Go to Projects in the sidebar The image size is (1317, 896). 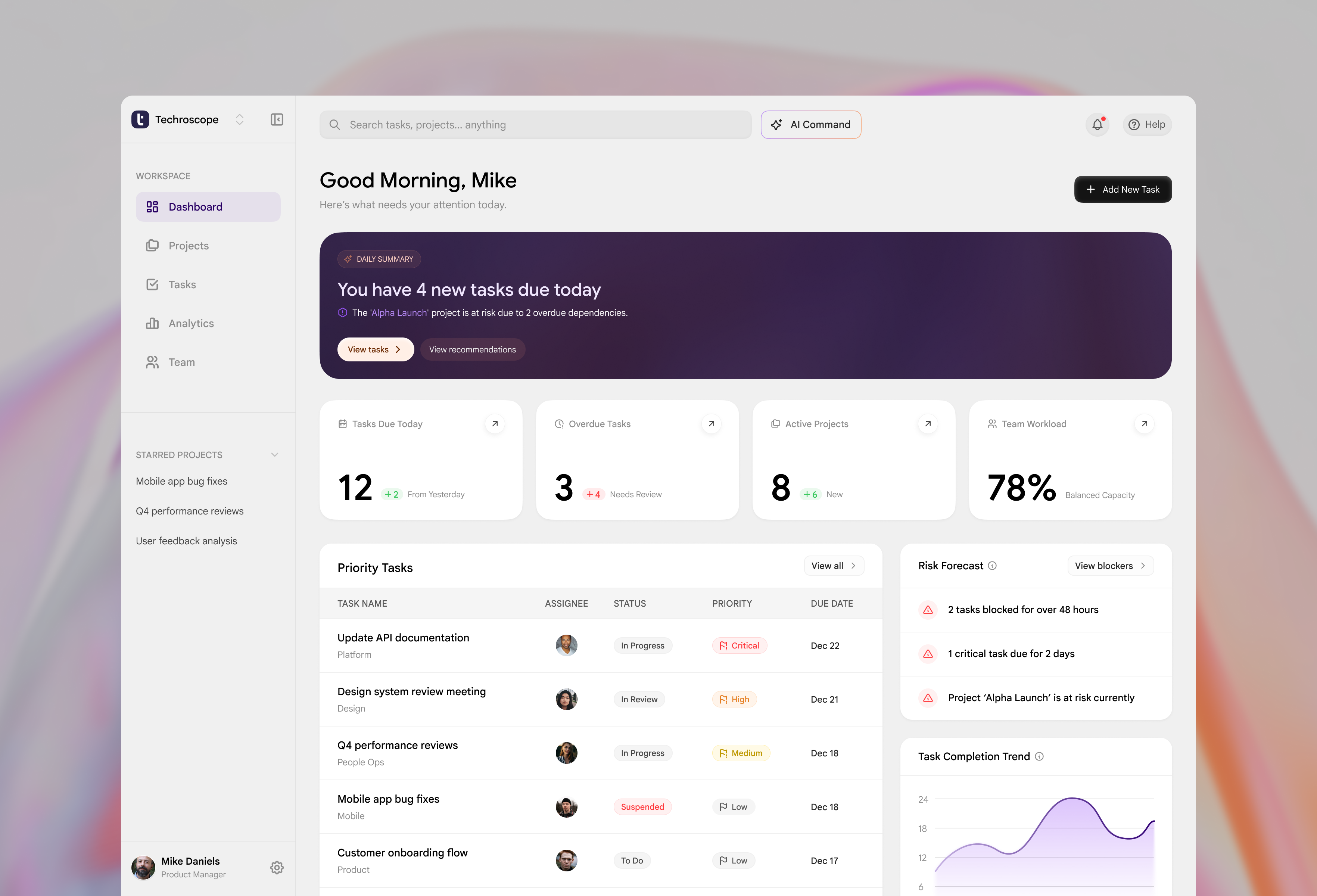(x=188, y=246)
